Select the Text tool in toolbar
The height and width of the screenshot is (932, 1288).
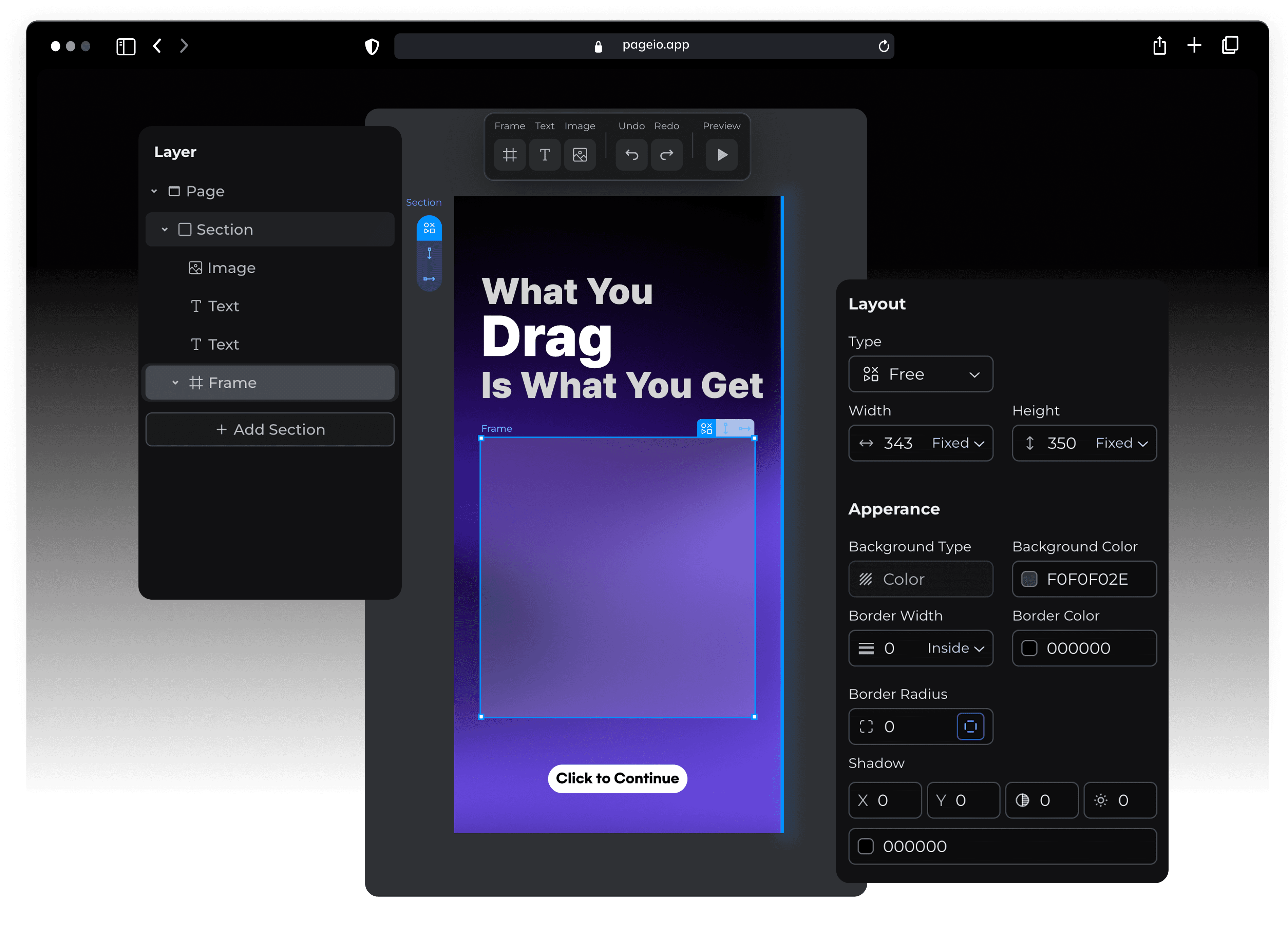click(545, 154)
